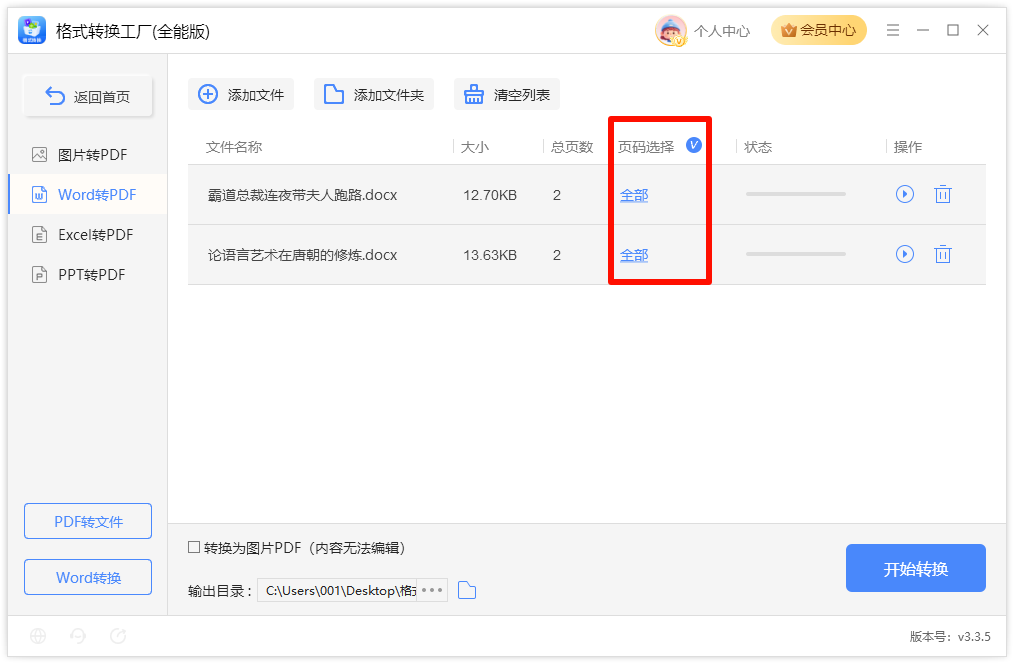
Task: Click the 12.70KB size cell
Action: [490, 195]
